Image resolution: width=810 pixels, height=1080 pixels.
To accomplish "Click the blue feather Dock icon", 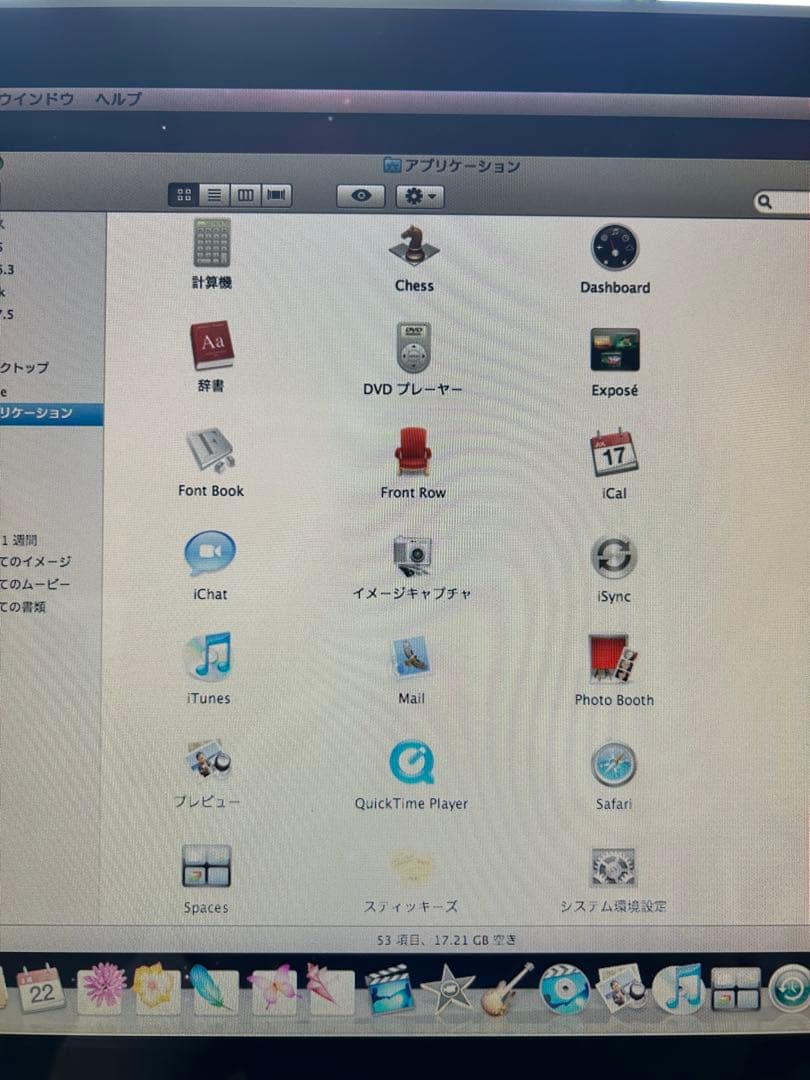I will coord(213,990).
